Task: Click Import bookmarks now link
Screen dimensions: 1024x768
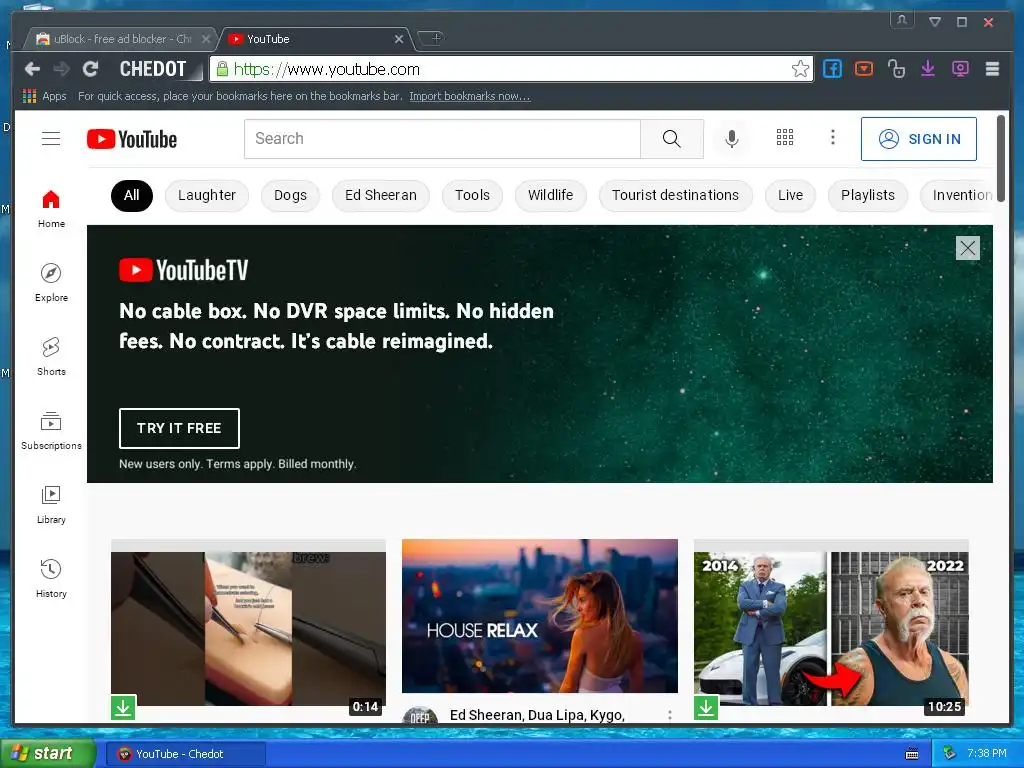Action: 470,96
